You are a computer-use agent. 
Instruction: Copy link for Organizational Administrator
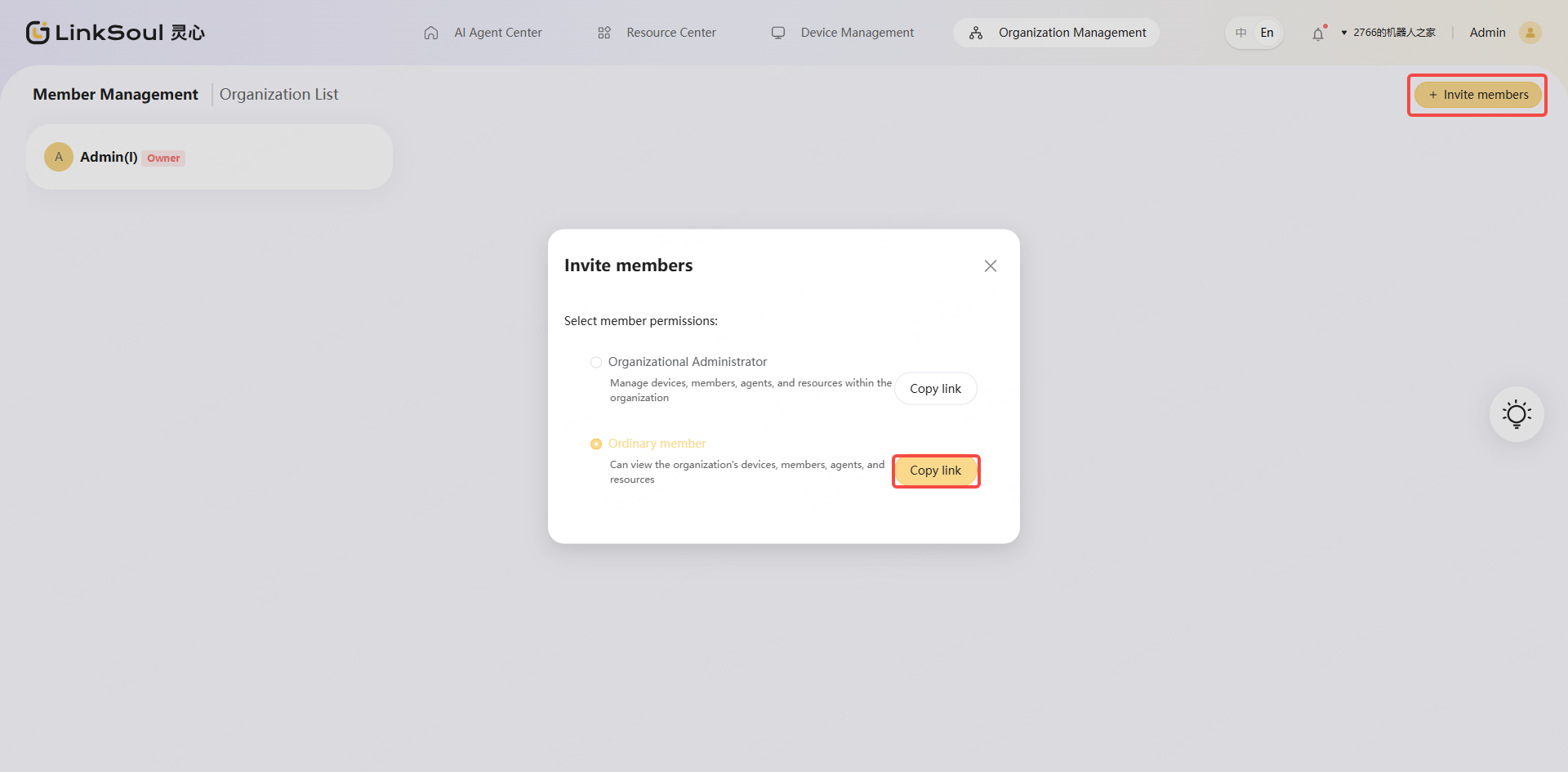click(x=935, y=389)
